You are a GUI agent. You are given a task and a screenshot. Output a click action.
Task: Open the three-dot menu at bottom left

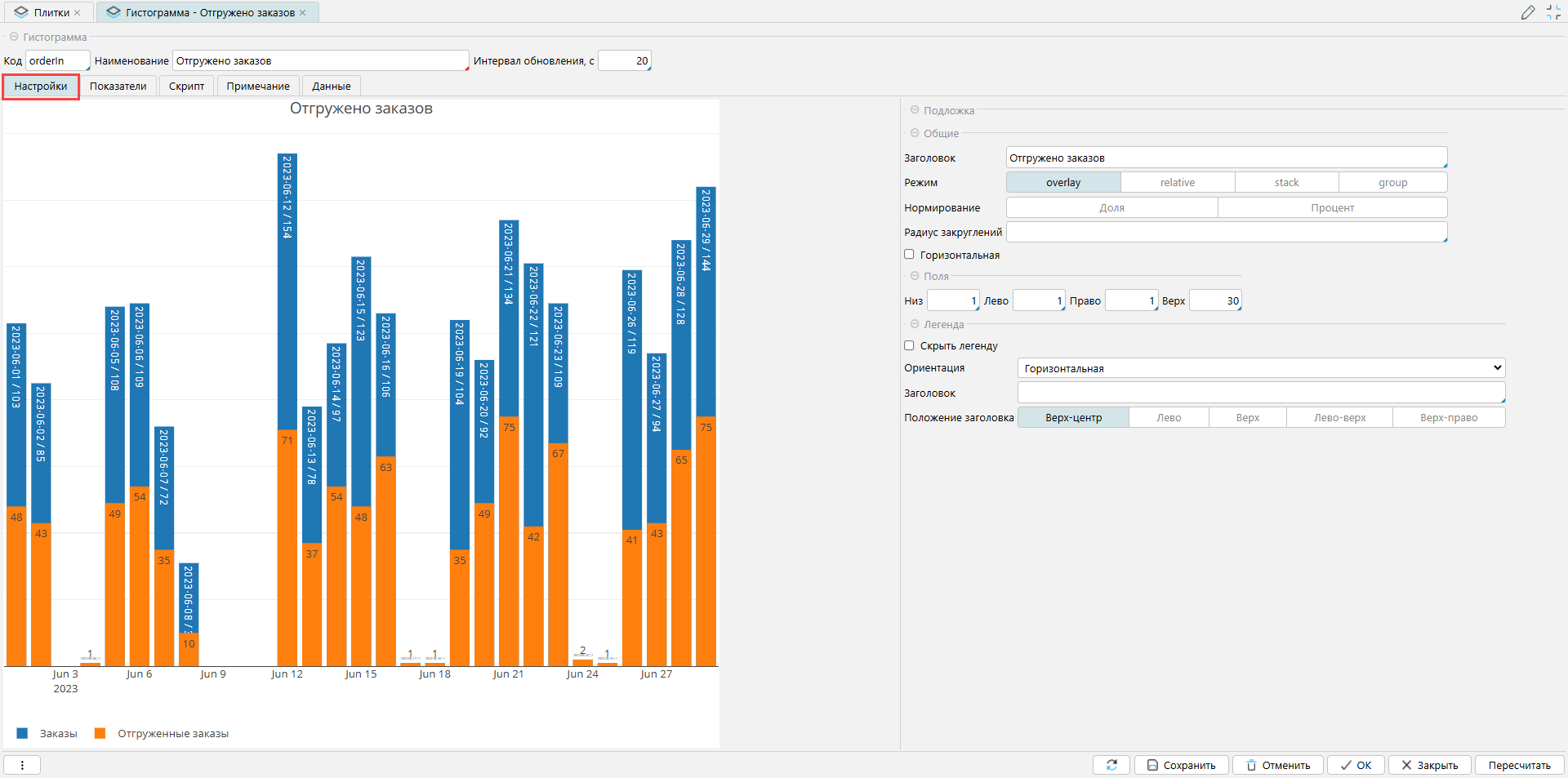[x=22, y=765]
